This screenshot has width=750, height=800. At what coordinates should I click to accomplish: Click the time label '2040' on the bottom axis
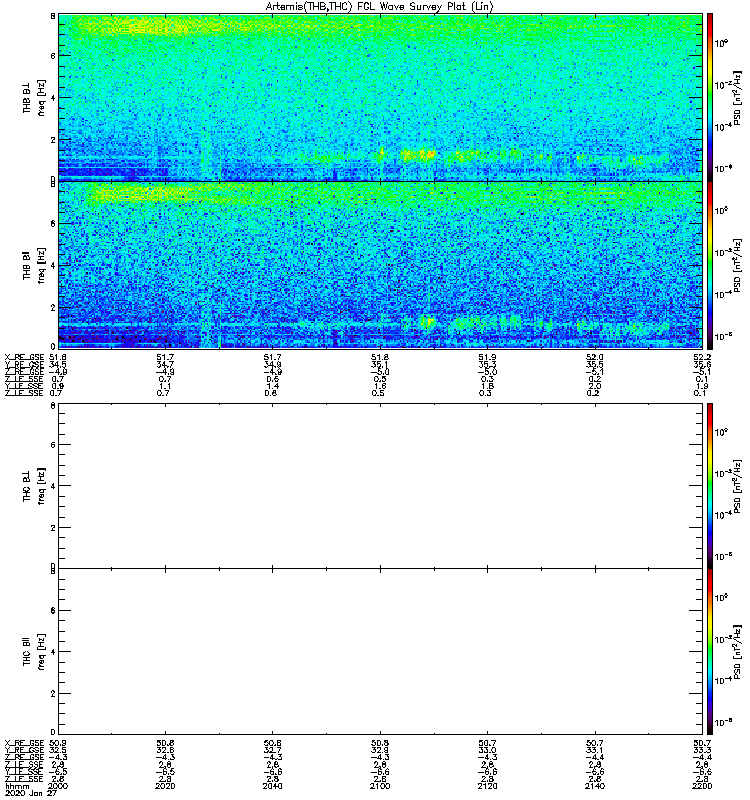[x=272, y=786]
